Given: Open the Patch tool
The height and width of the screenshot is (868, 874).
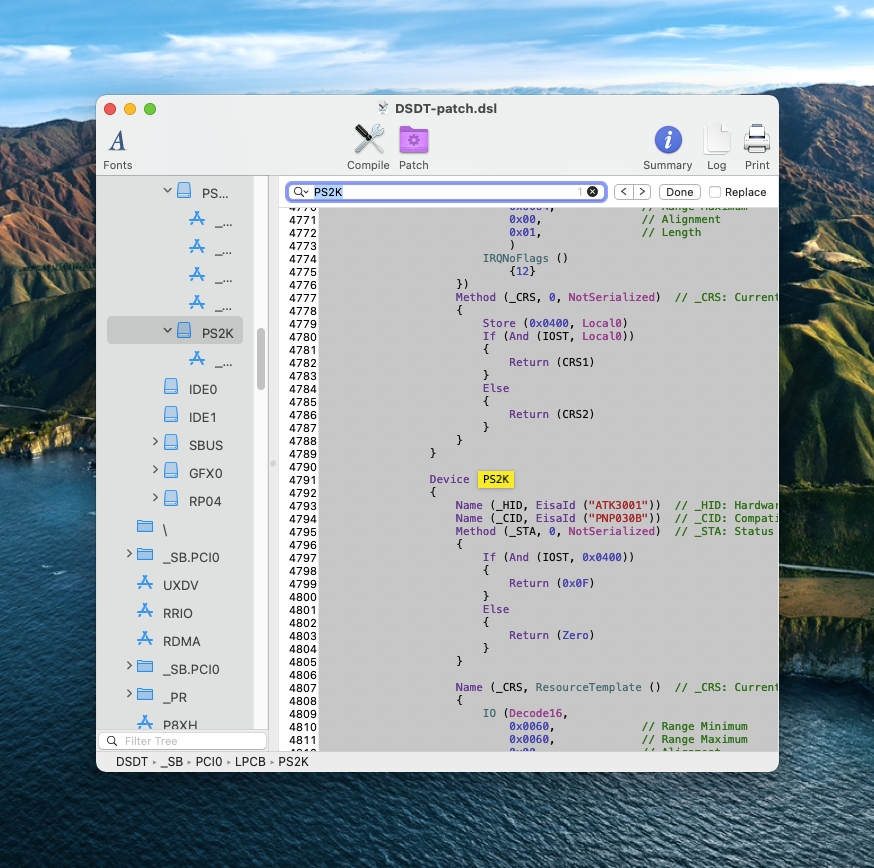Looking at the screenshot, I should 413,141.
